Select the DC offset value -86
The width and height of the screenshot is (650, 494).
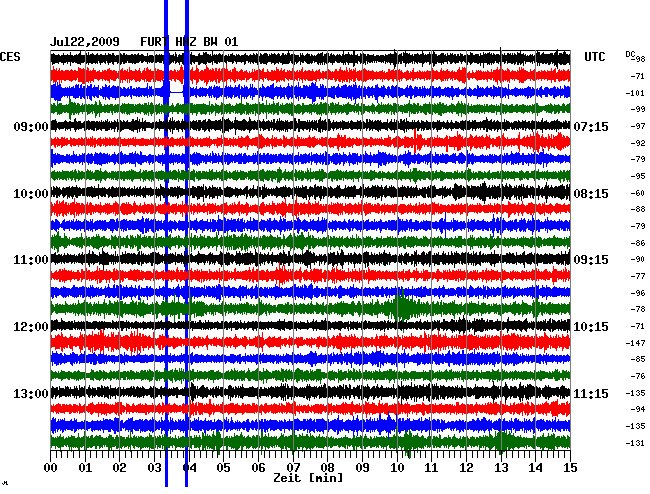tap(638, 243)
